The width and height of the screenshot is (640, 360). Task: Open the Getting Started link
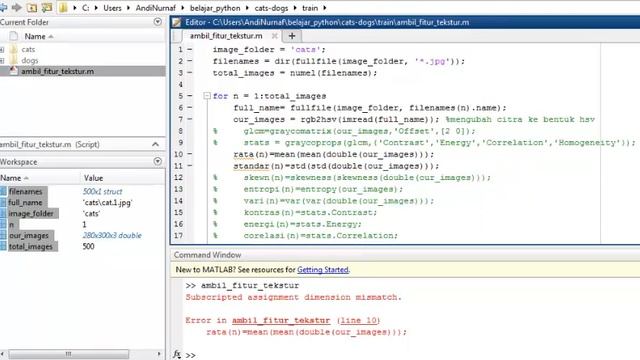click(322, 270)
